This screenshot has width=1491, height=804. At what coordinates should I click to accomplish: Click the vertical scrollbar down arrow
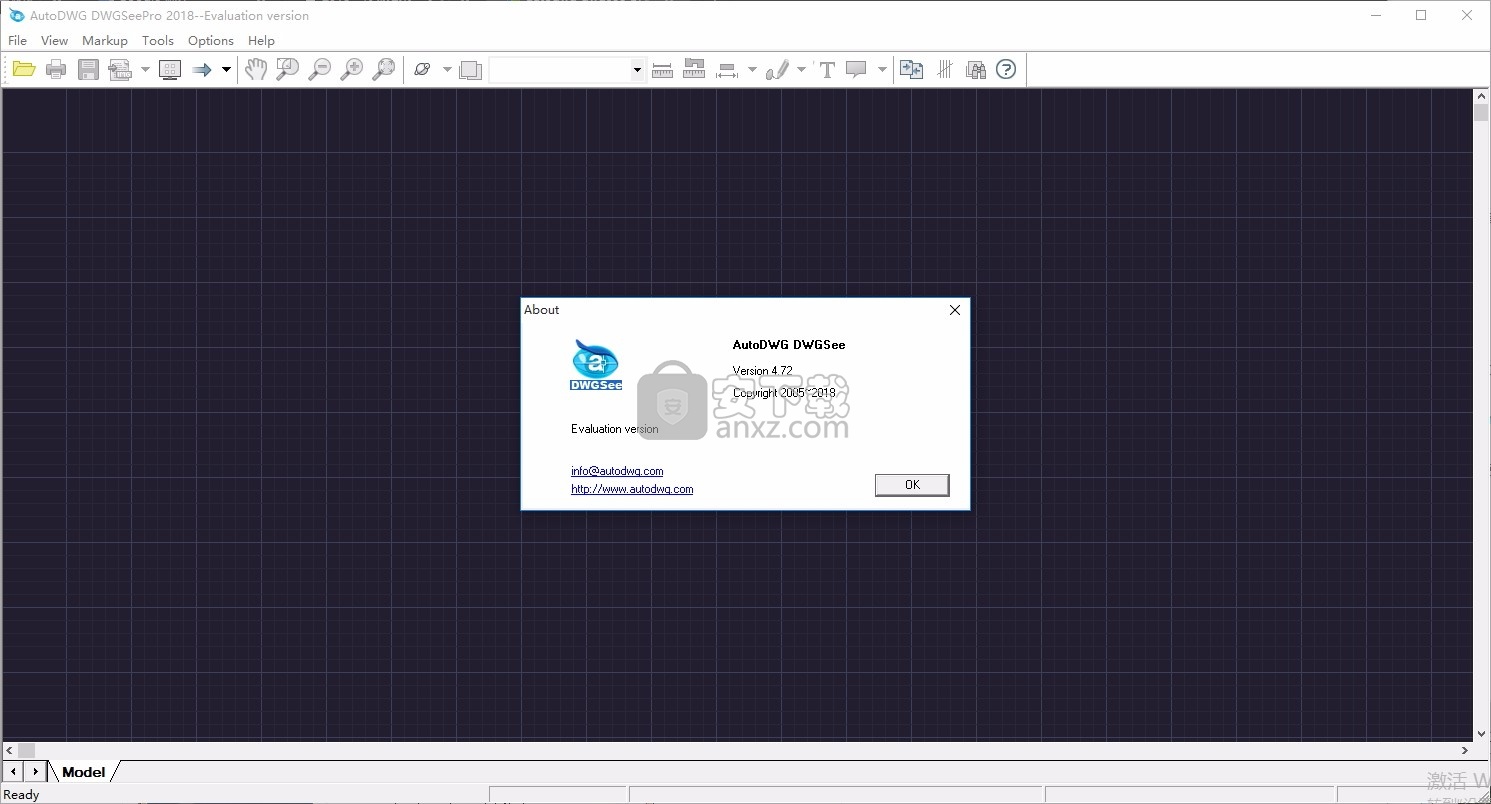coord(1481,734)
